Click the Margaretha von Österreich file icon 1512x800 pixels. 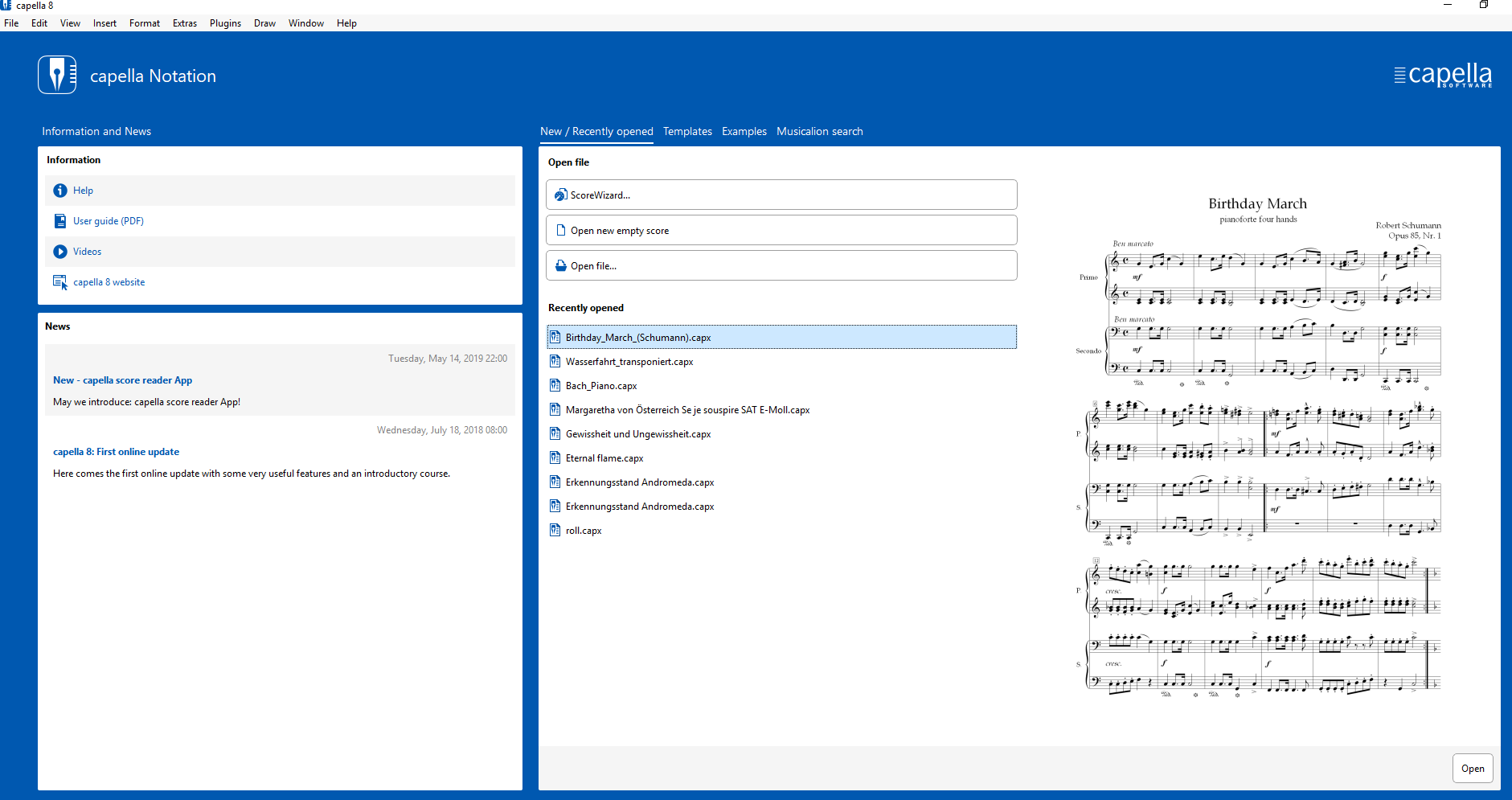click(555, 409)
